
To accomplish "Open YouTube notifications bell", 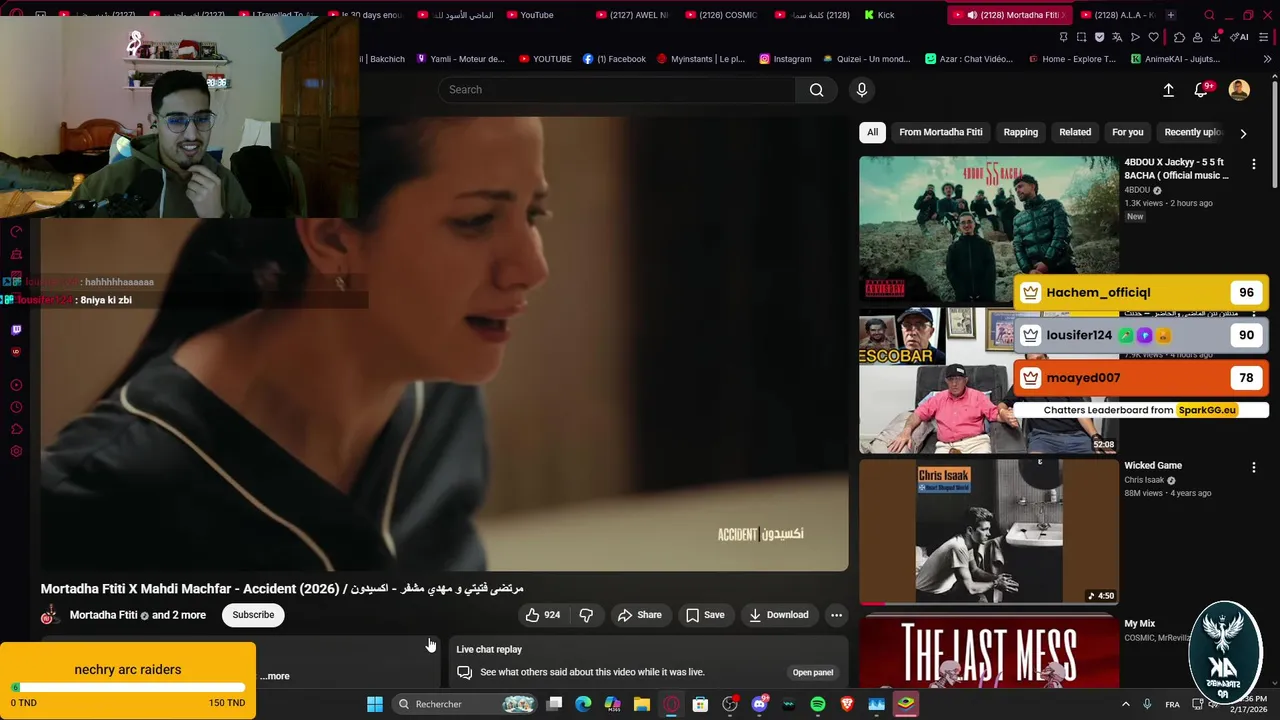I will 1202,90.
